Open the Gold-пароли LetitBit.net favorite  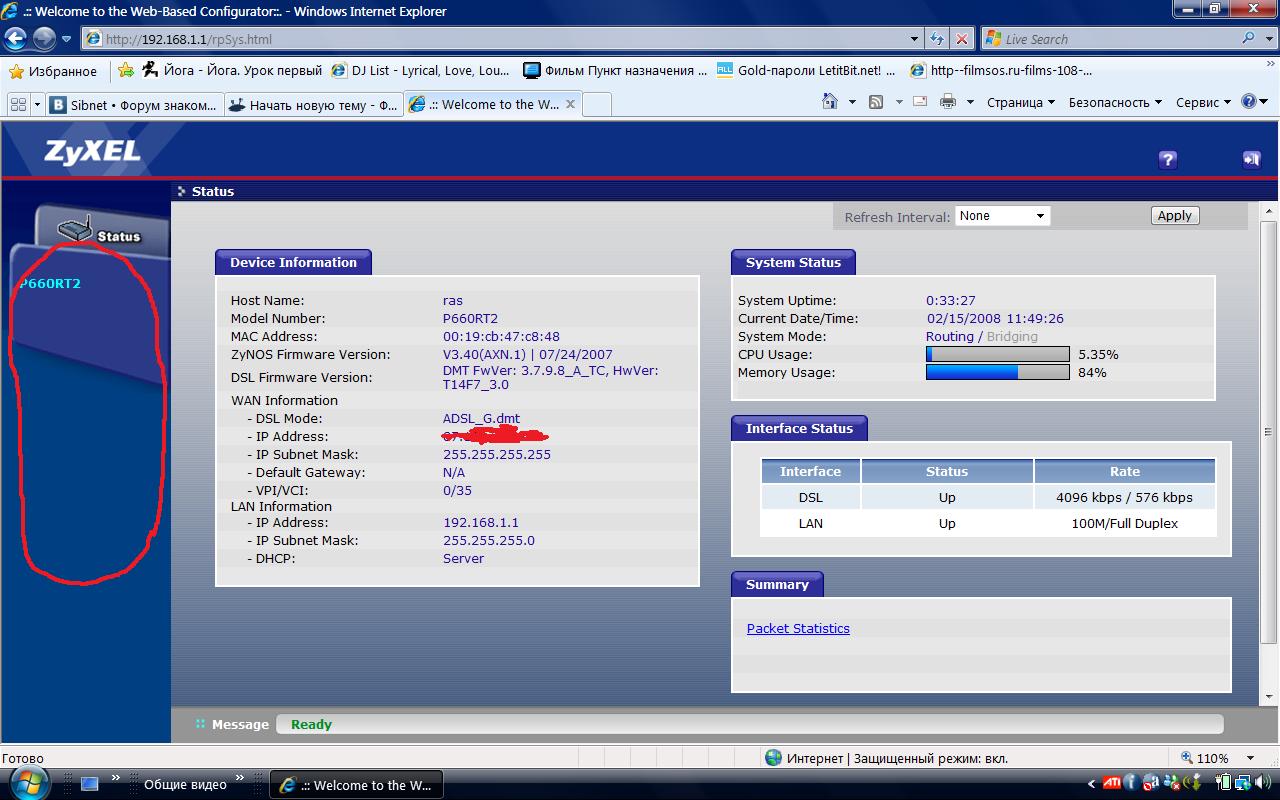click(x=807, y=71)
